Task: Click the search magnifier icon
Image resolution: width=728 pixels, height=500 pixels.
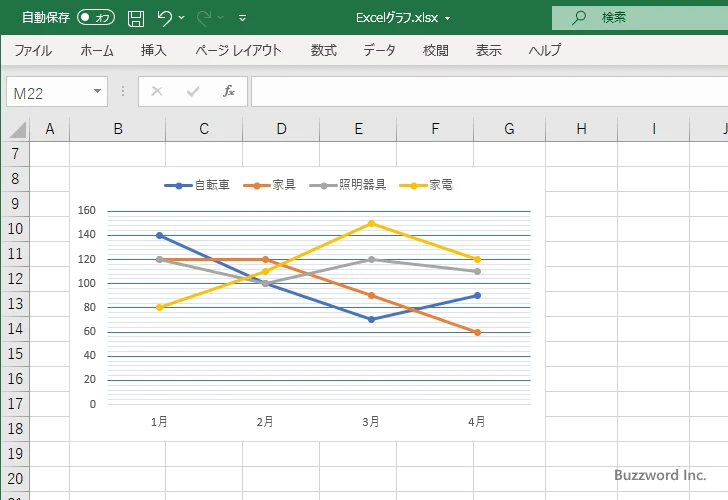Action: [578, 18]
